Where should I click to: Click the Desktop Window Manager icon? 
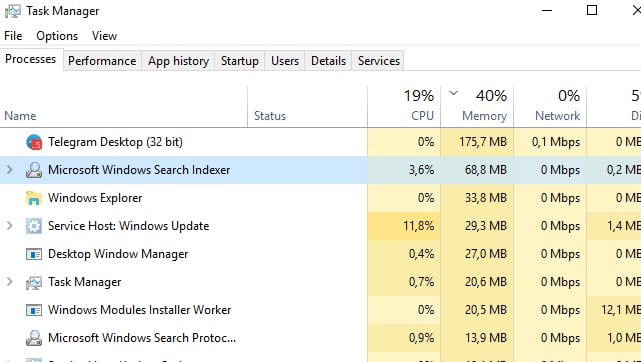(34, 254)
